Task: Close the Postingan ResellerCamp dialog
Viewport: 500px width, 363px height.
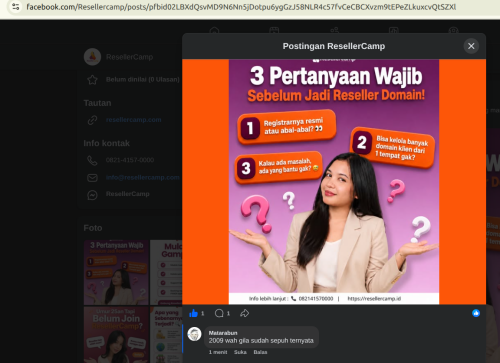Action: [x=471, y=46]
